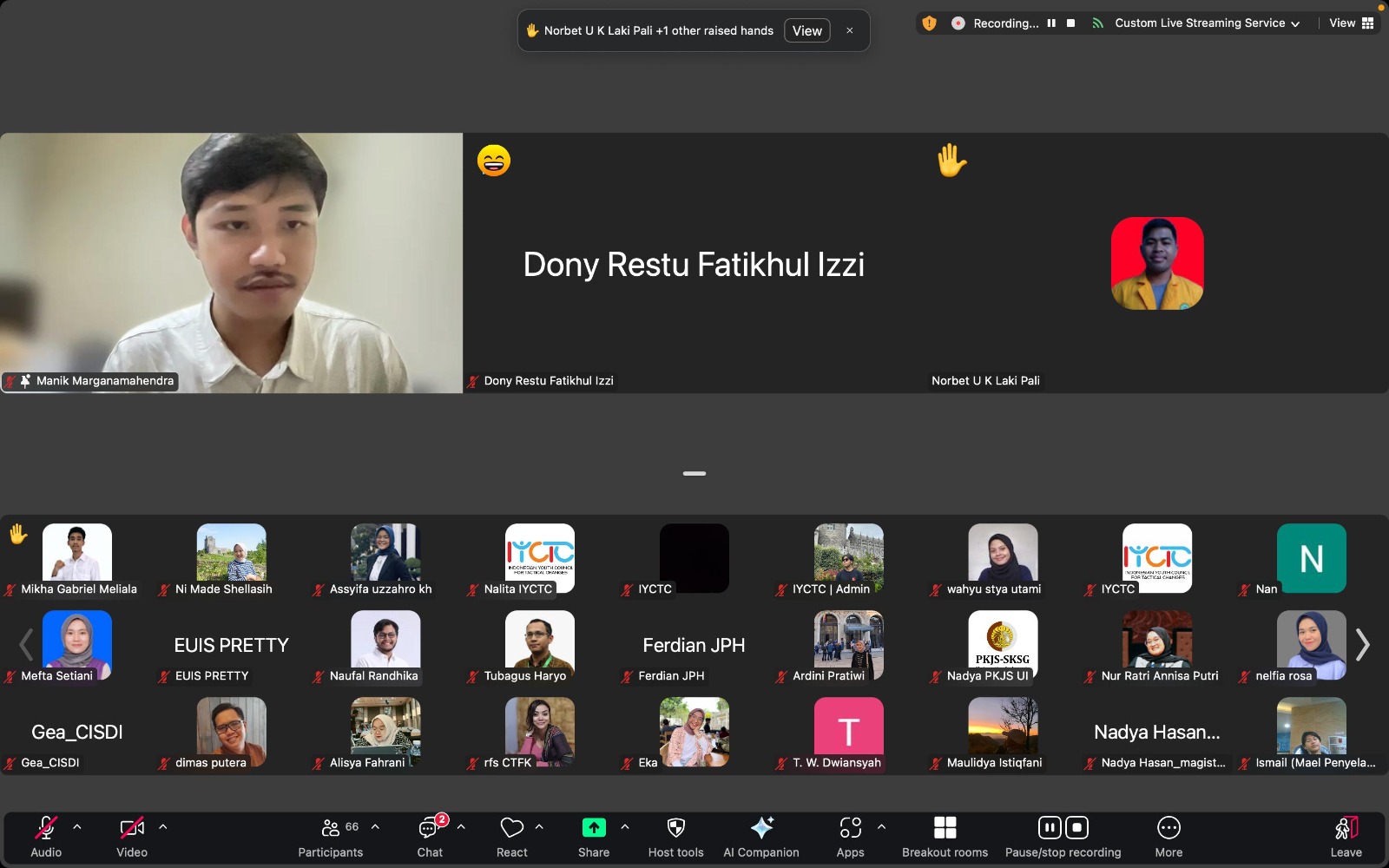Start screen sharing with Share
Screen dimensions: 1389x868
pyautogui.click(x=594, y=829)
